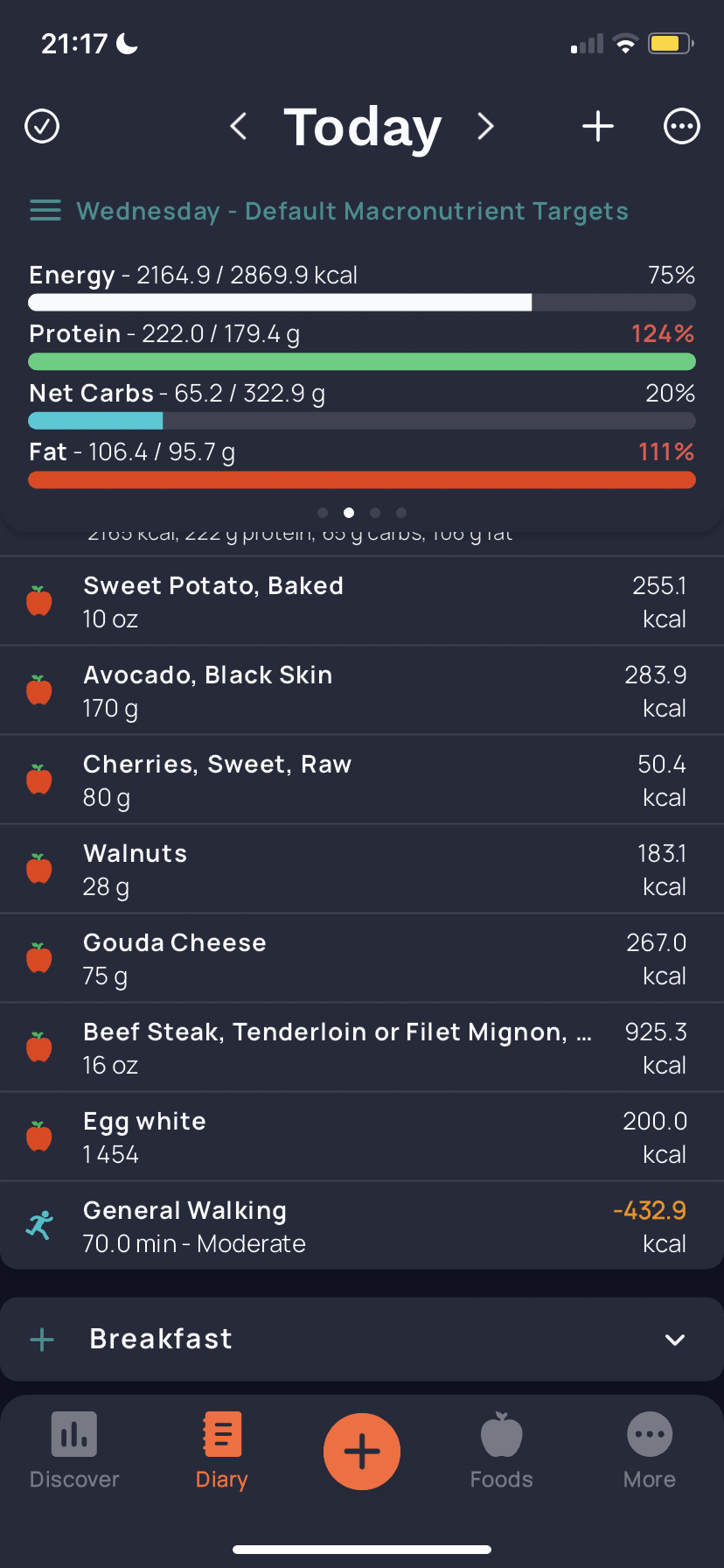Add food to Breakfast with plus
This screenshot has width=724, height=1568.
42,1340
